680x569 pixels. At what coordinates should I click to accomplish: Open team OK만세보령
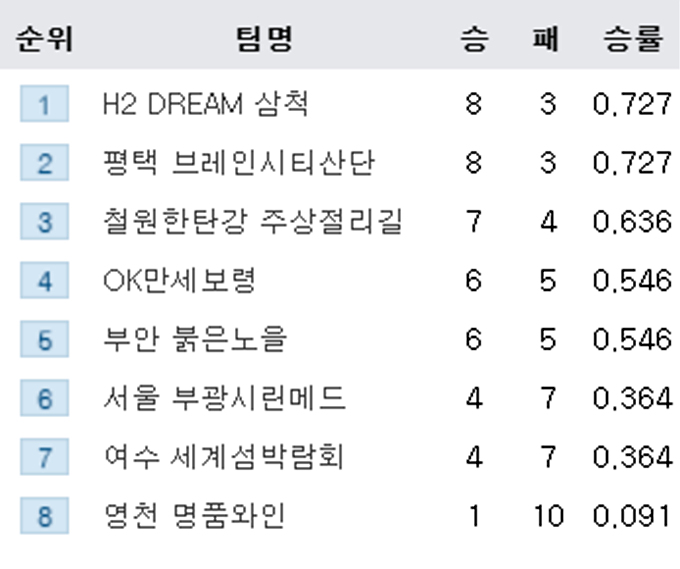(180, 281)
